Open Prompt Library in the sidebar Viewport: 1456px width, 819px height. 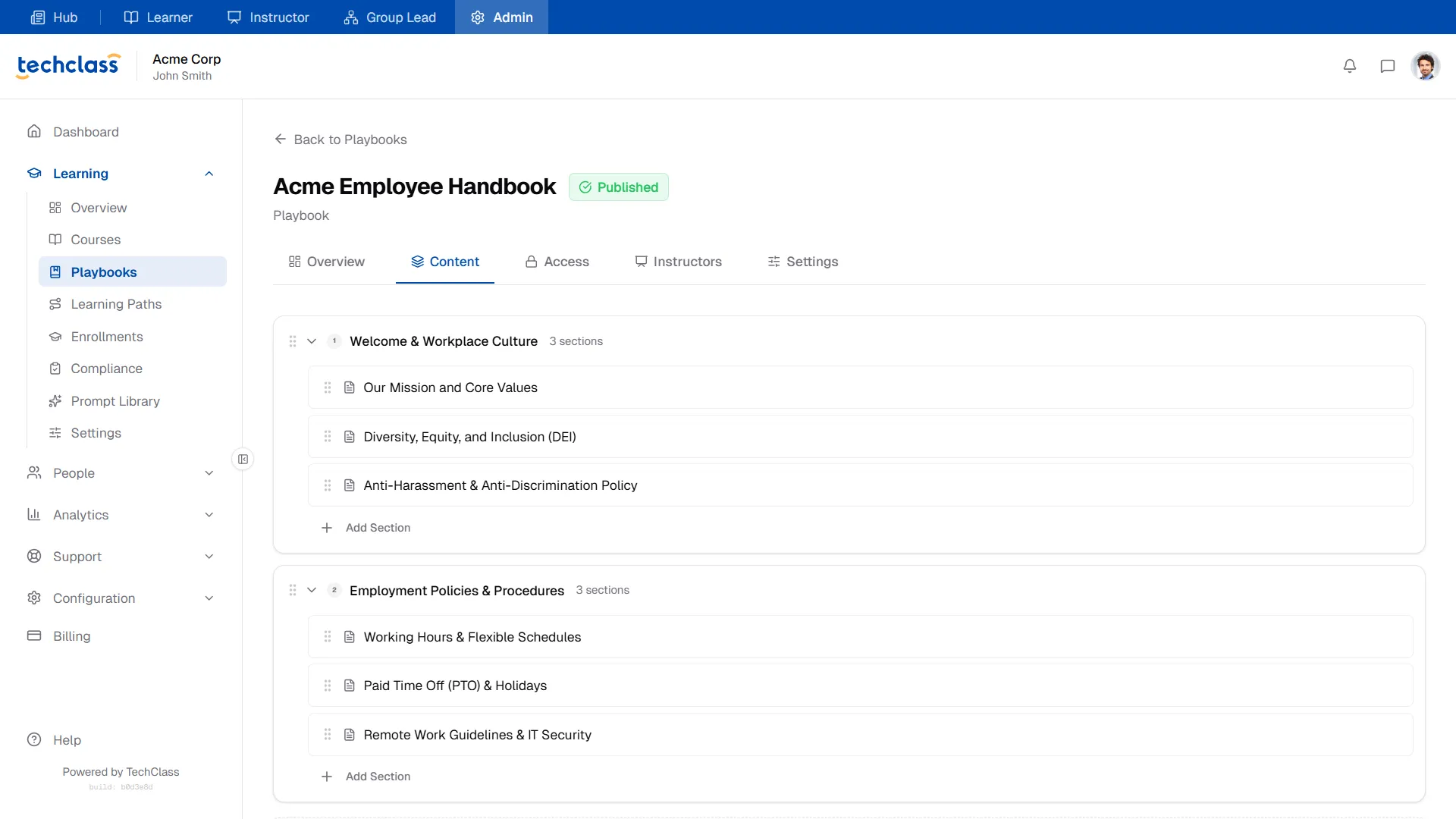133,401
